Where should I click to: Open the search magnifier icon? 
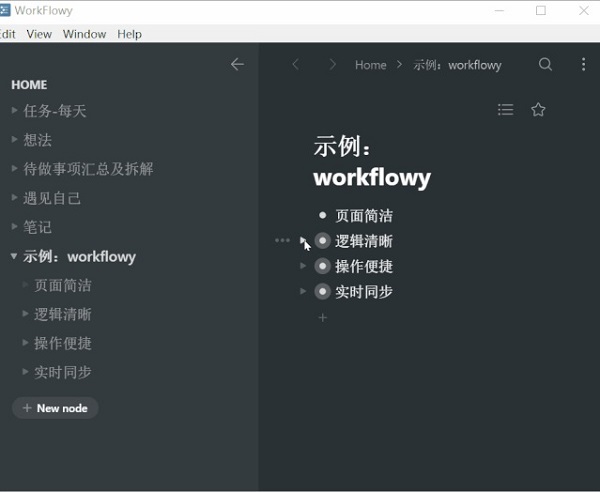click(x=545, y=64)
